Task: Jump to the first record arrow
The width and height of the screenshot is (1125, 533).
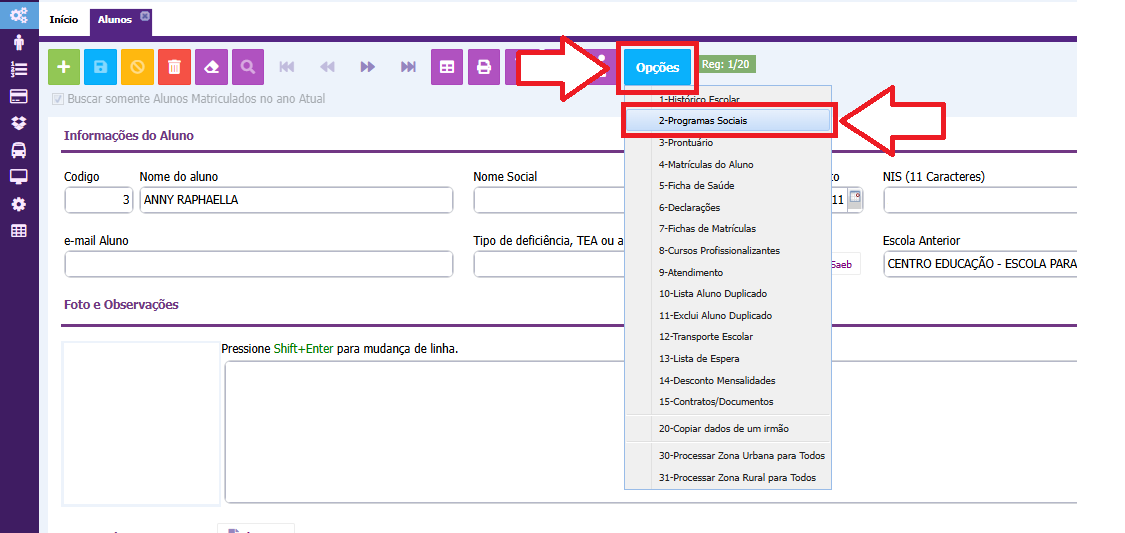Action: tap(287, 67)
